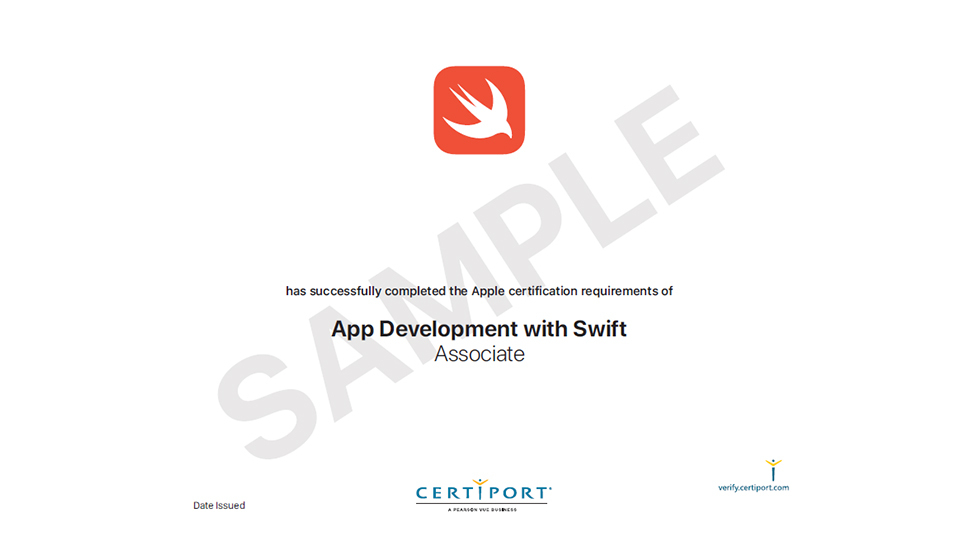This screenshot has height=540, width=960.
Task: Click the 'Associate' level text
Action: [x=479, y=354]
